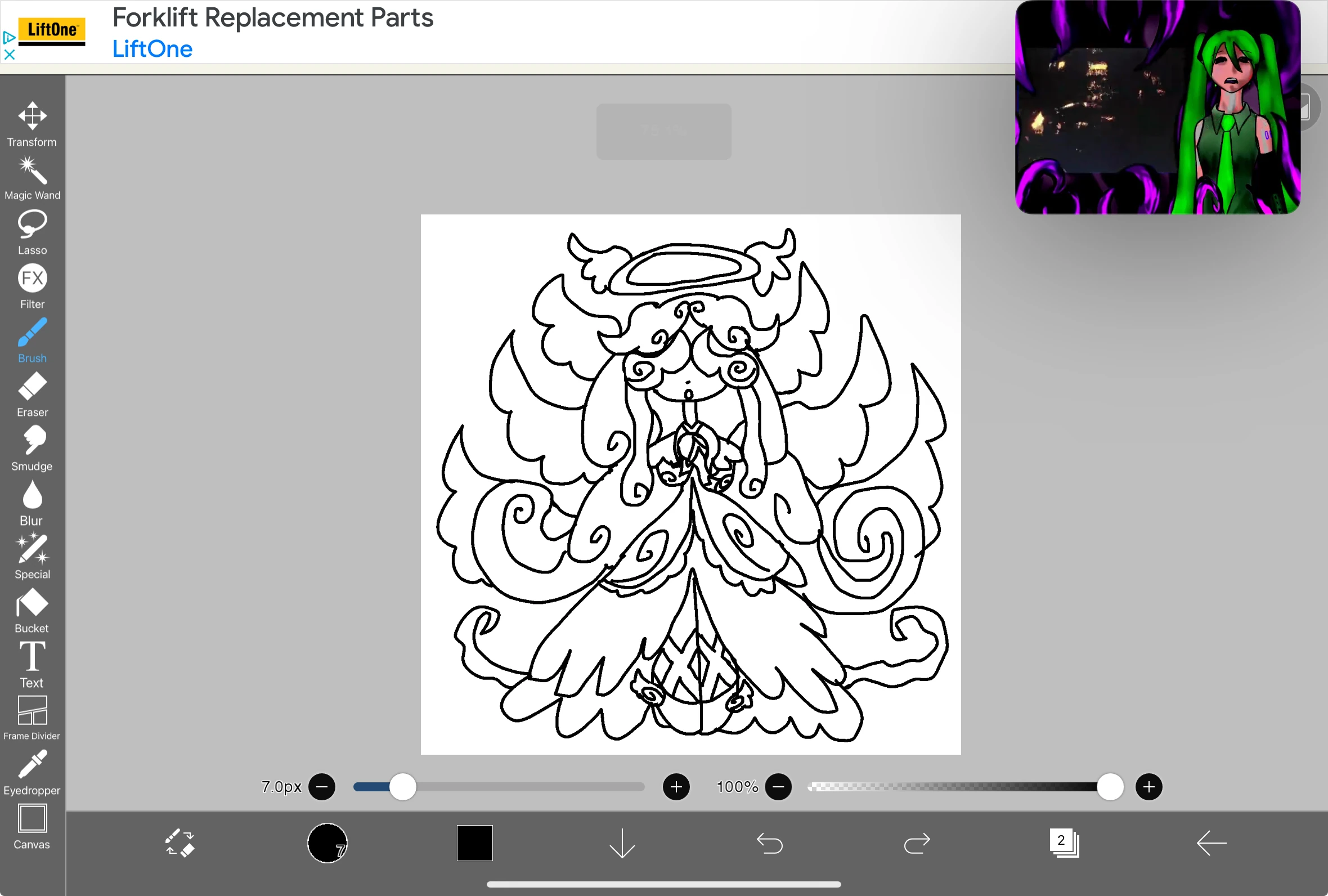
Task: Undo the last stroke
Action: pyautogui.click(x=768, y=843)
